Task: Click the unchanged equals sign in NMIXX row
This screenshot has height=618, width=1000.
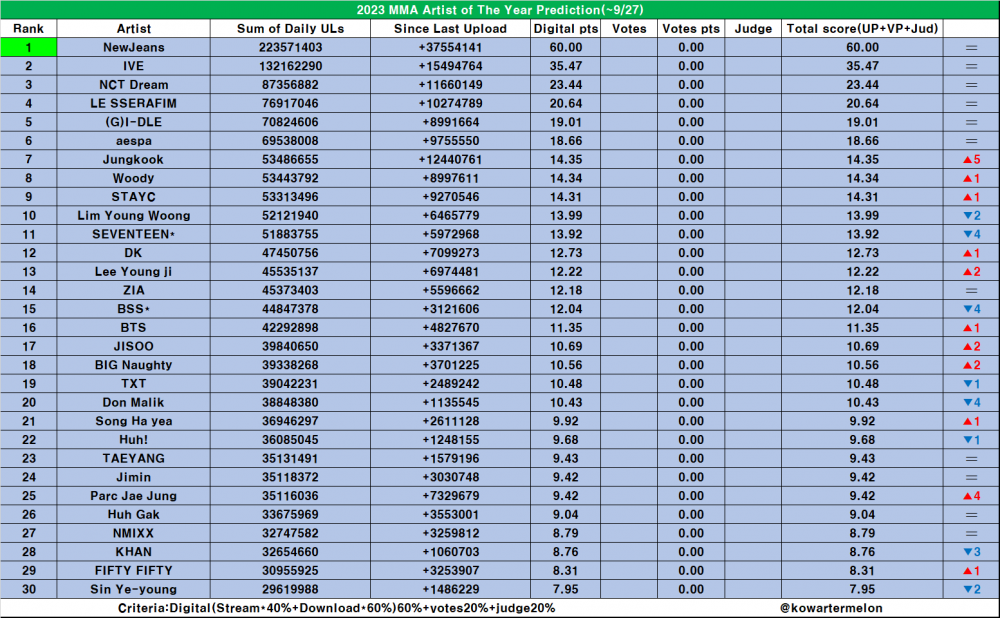Action: (971, 533)
